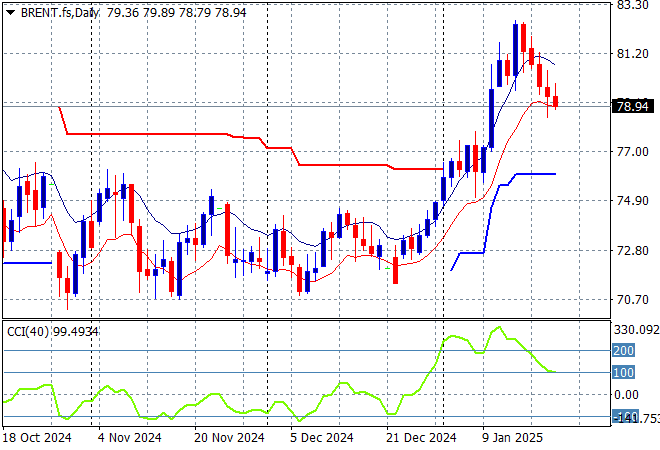
Task: Click the 21 Dec 2024 date label
Action: (x=421, y=438)
